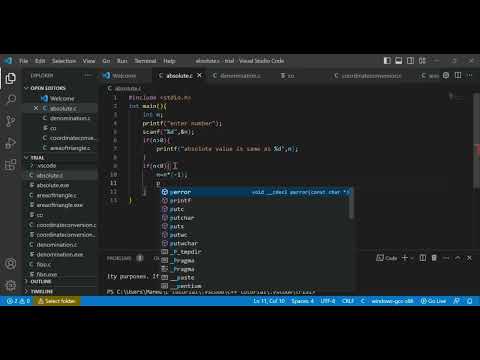Toggle primary side bar layout icon
Screen dimensions: 480x360
[387, 61]
